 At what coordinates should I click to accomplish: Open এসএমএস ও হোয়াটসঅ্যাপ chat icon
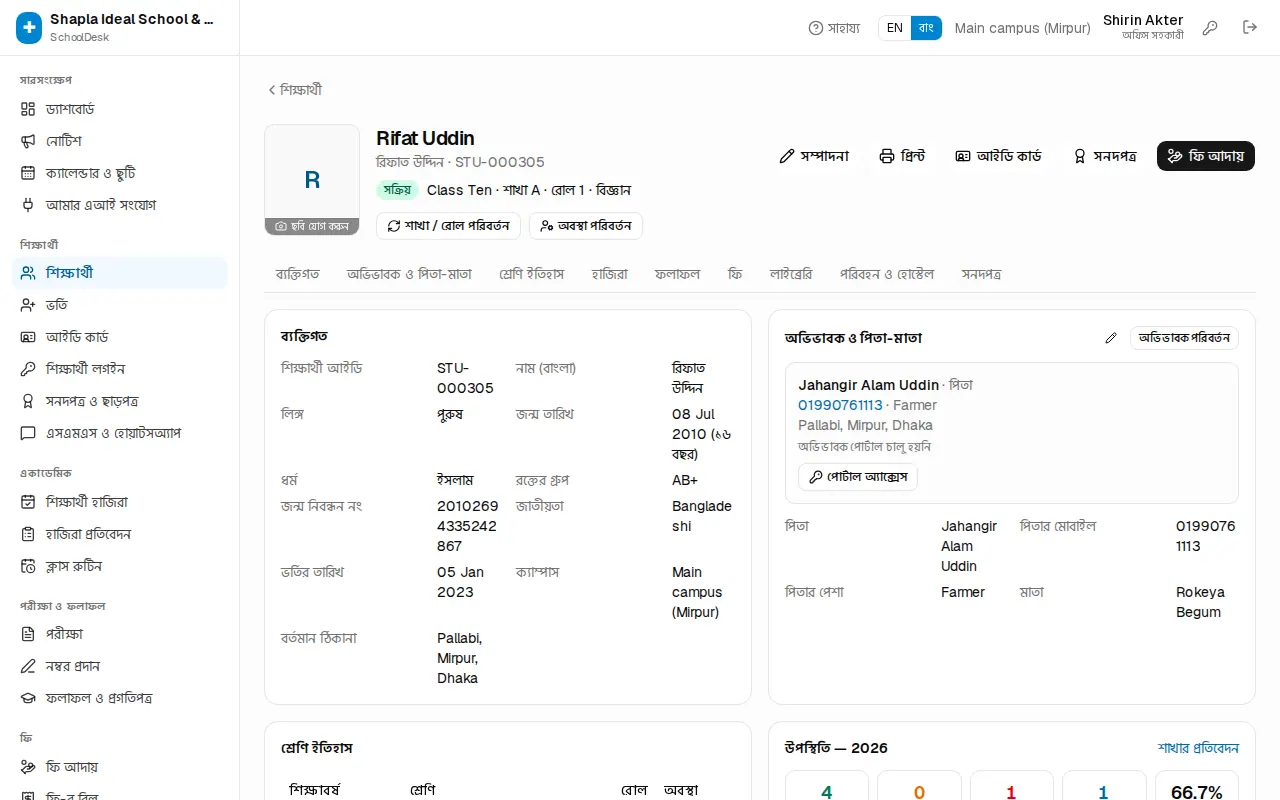tap(28, 433)
